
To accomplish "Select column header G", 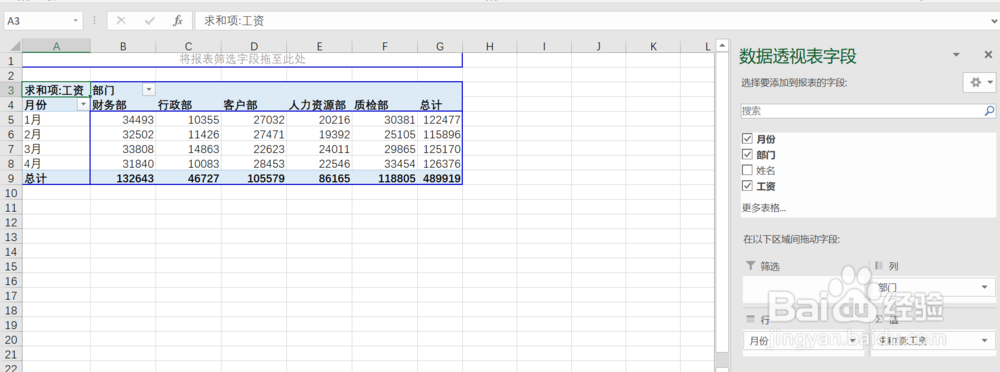I will click(440, 46).
